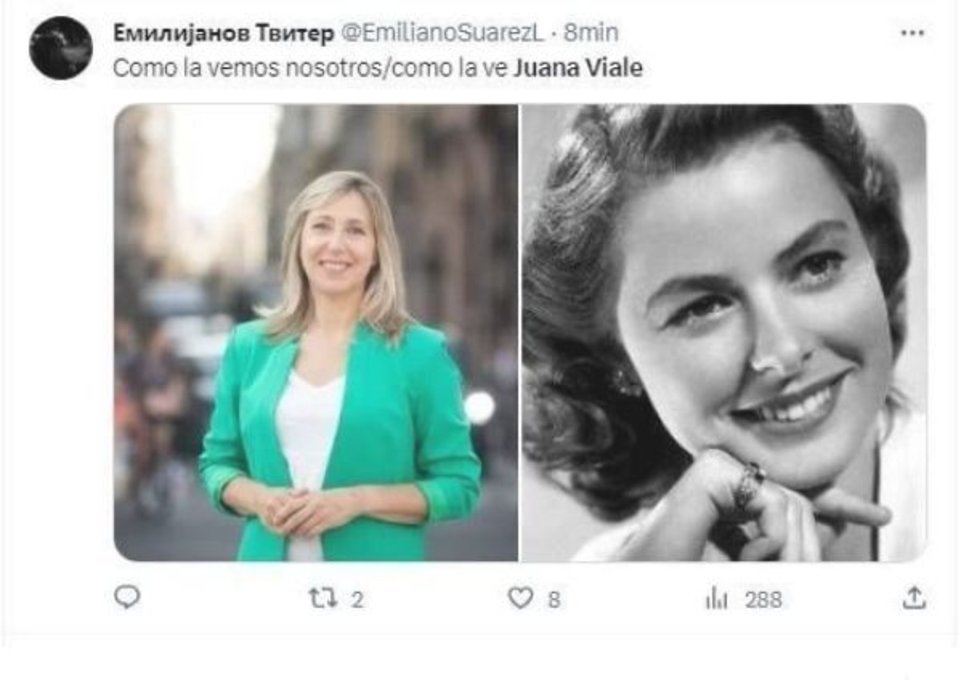Click the white top under the green blazer
960x680 pixels.
pos(308,430)
